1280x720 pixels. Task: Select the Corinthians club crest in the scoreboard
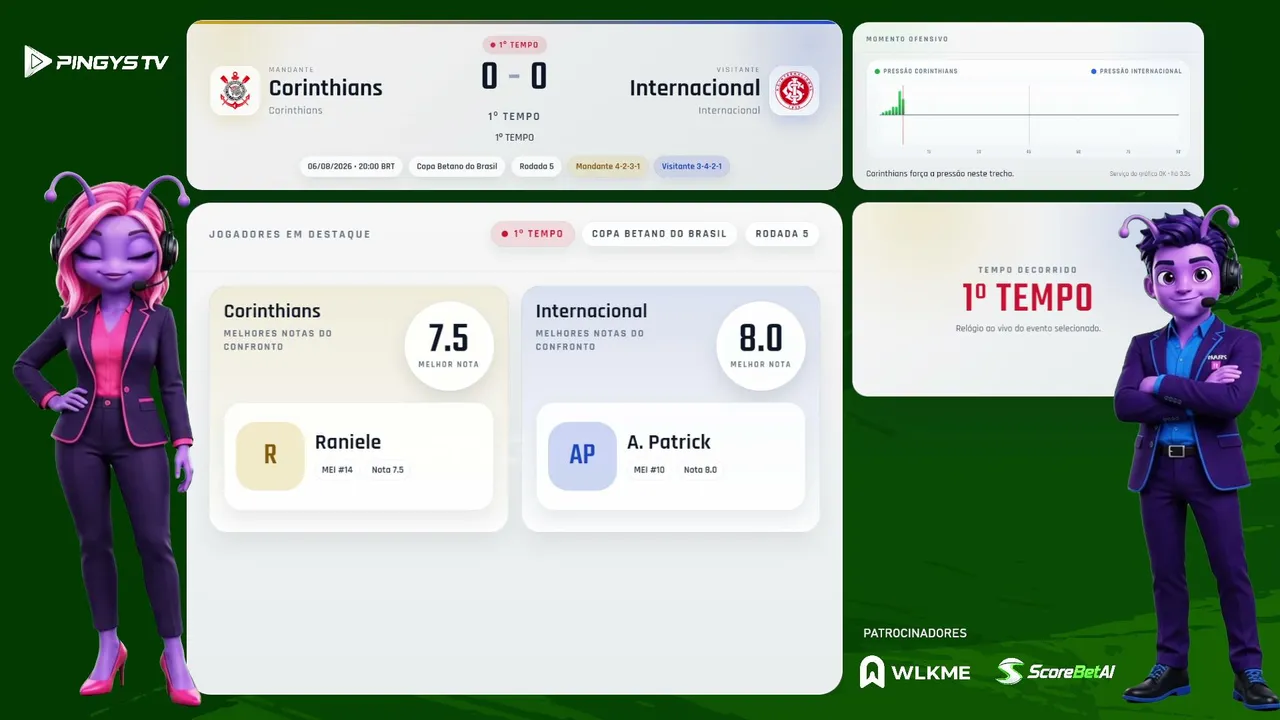point(235,91)
